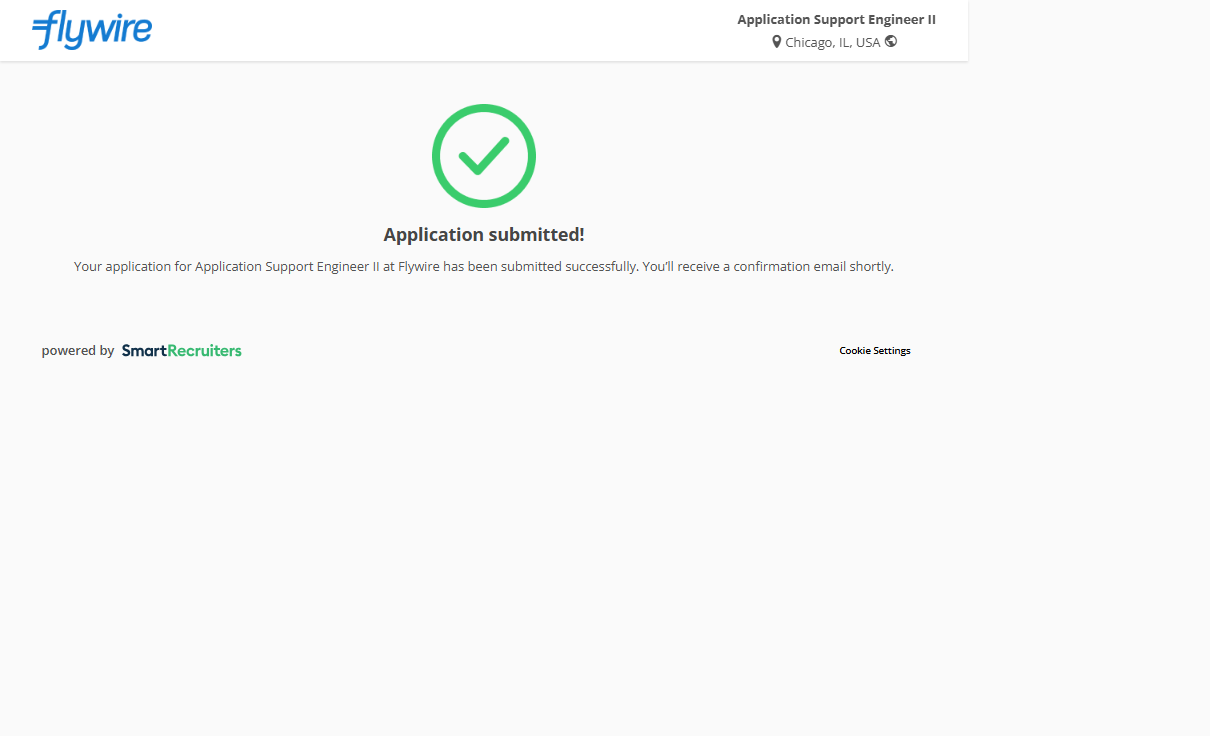This screenshot has height=736, width=1210.
Task: Click the word 'Recruiters' in the green footer logo
Action: (205, 351)
